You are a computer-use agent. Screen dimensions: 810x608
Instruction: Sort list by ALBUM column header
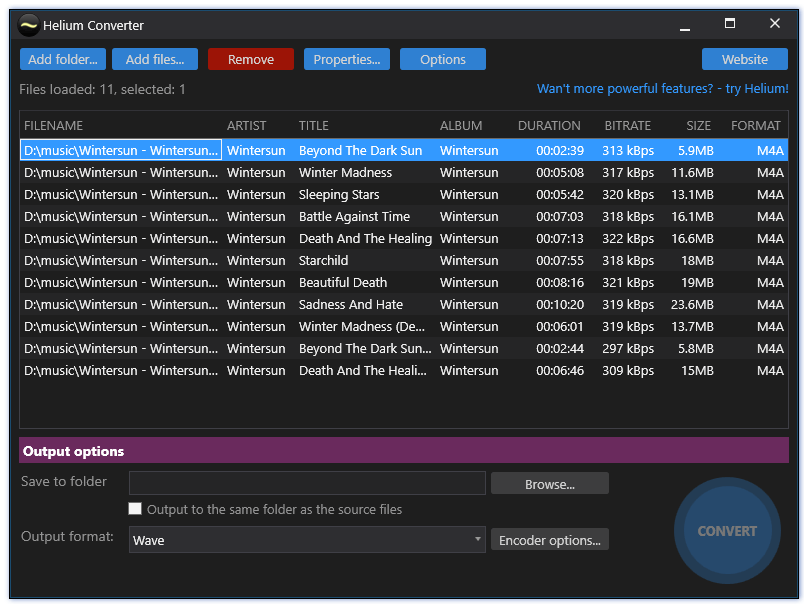461,126
